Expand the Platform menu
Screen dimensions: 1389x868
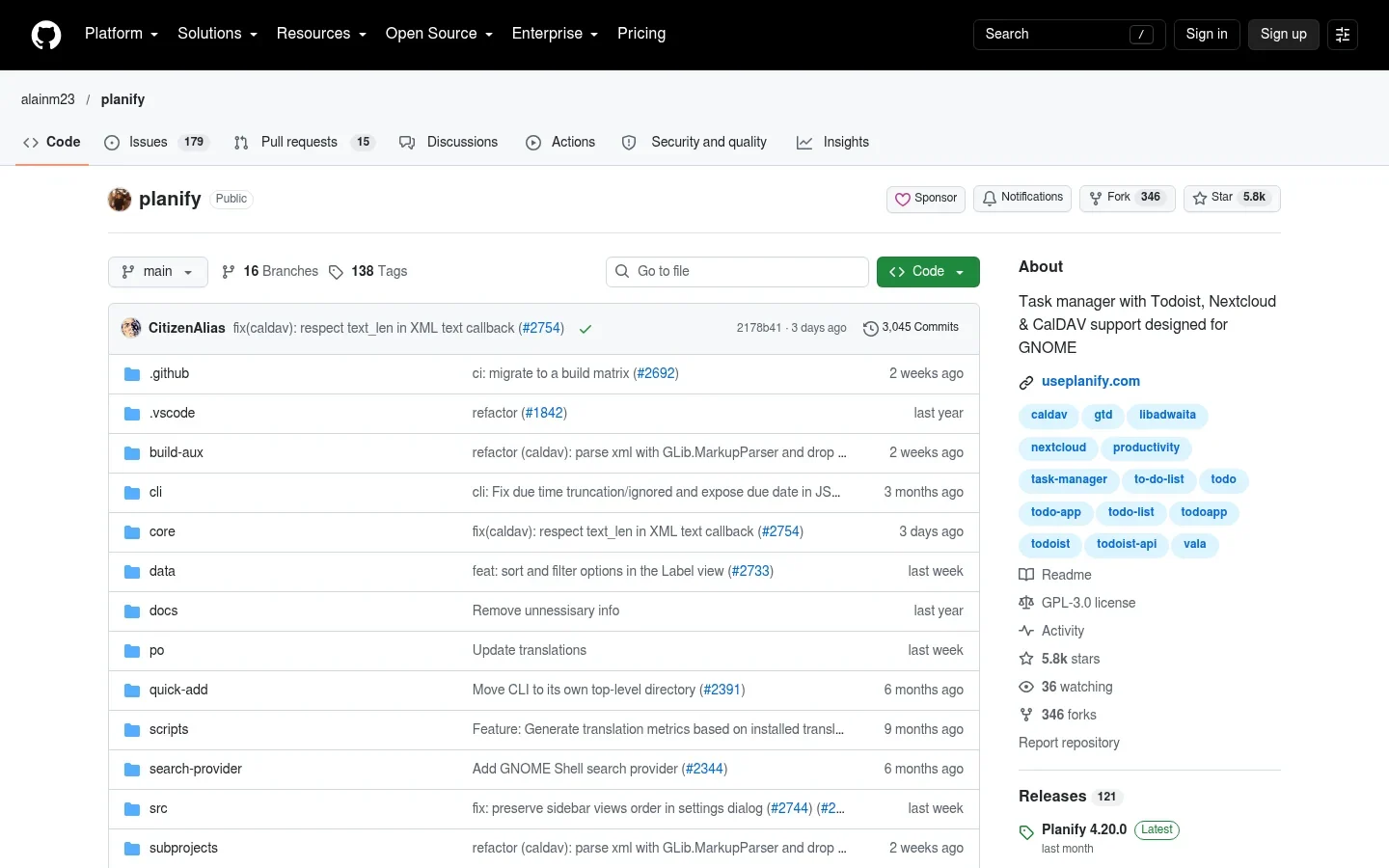122,34
